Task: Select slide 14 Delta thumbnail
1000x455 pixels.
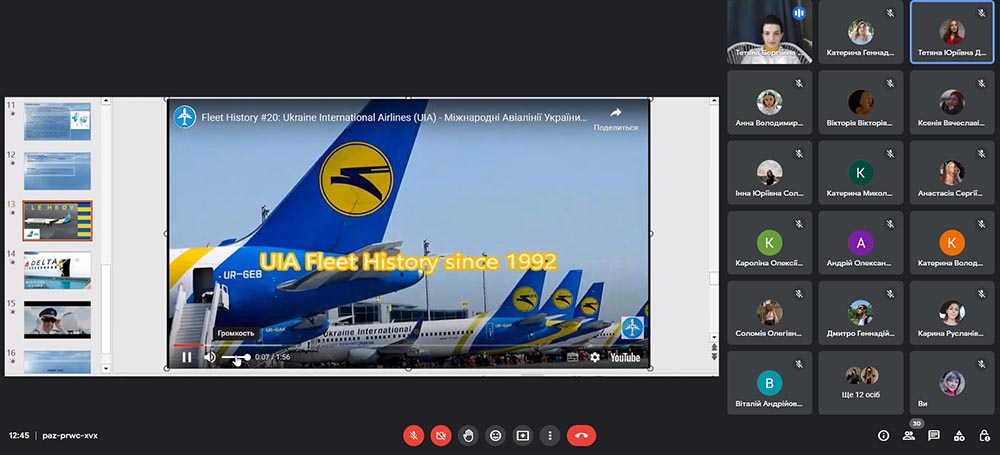Action: pos(58,270)
